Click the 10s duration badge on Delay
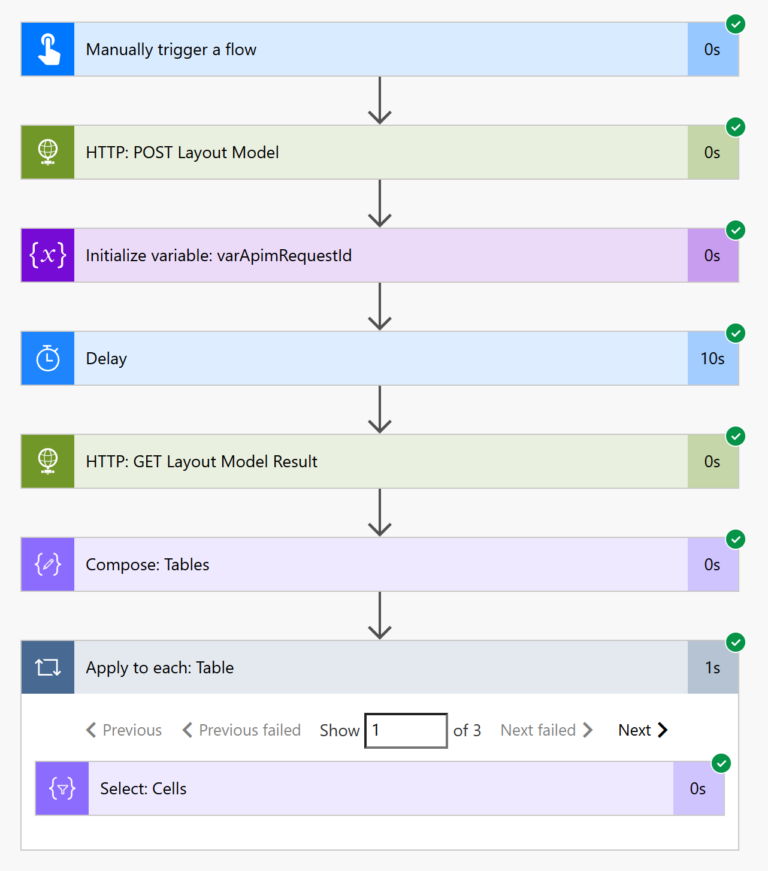This screenshot has height=871, width=768. tap(712, 358)
